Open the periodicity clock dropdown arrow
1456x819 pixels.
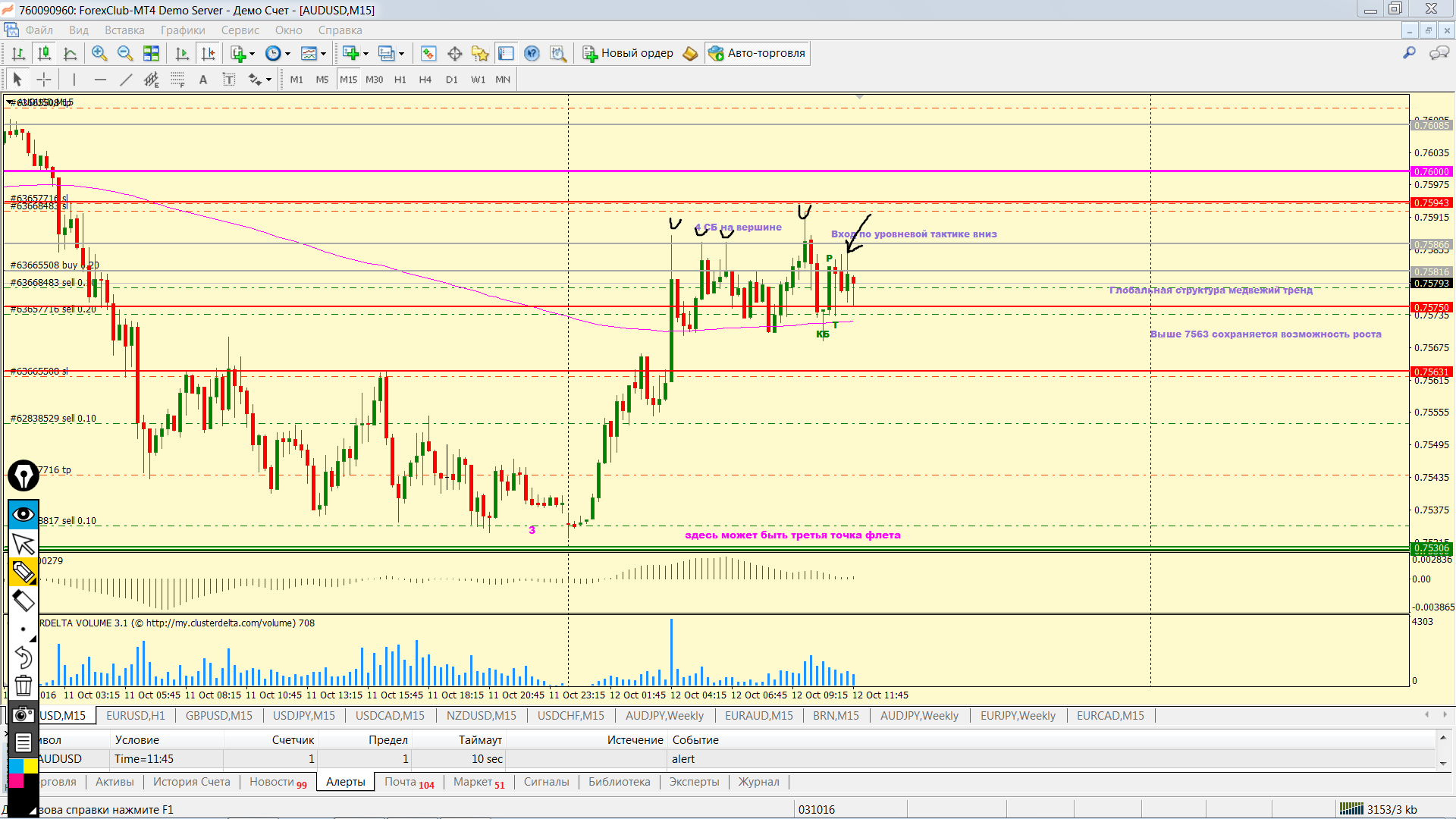point(287,54)
